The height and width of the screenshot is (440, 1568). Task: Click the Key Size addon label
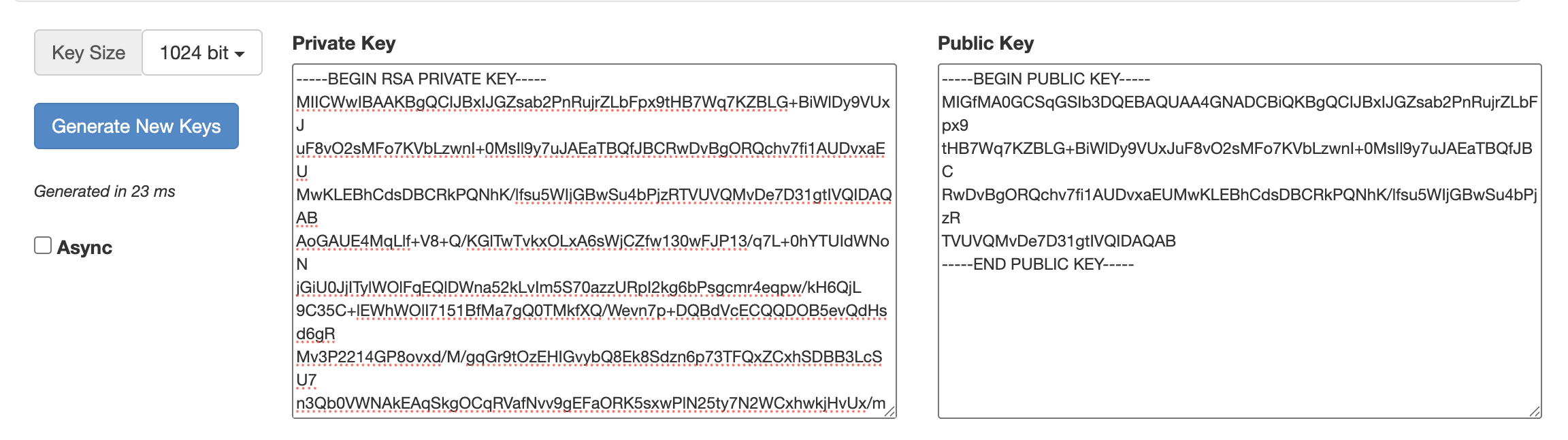88,53
